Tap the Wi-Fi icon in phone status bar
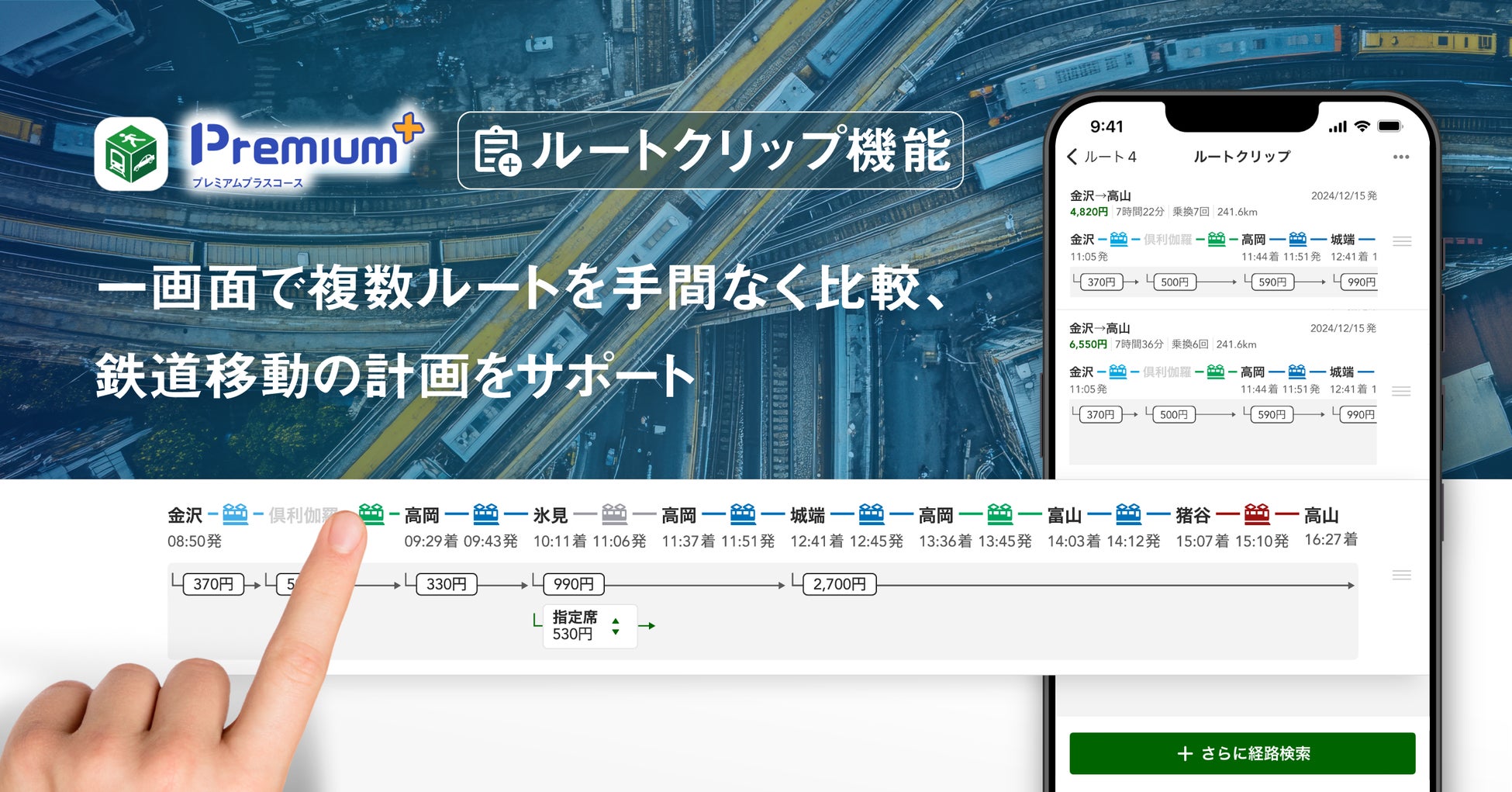The height and width of the screenshot is (792, 1512). (1362, 126)
